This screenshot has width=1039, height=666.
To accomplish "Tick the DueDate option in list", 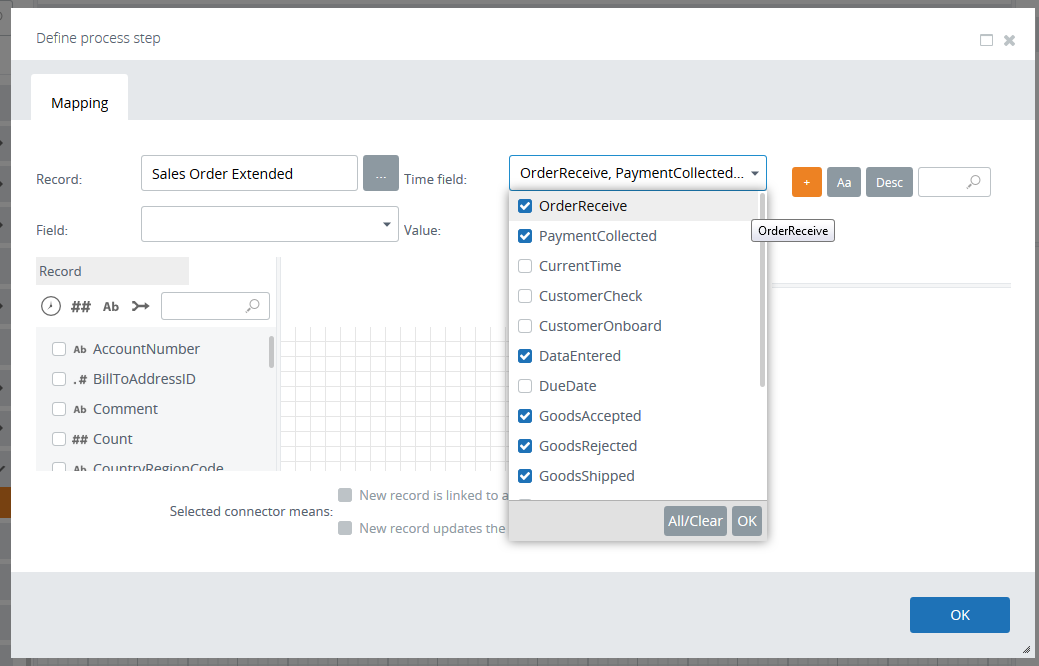I will click(525, 386).
